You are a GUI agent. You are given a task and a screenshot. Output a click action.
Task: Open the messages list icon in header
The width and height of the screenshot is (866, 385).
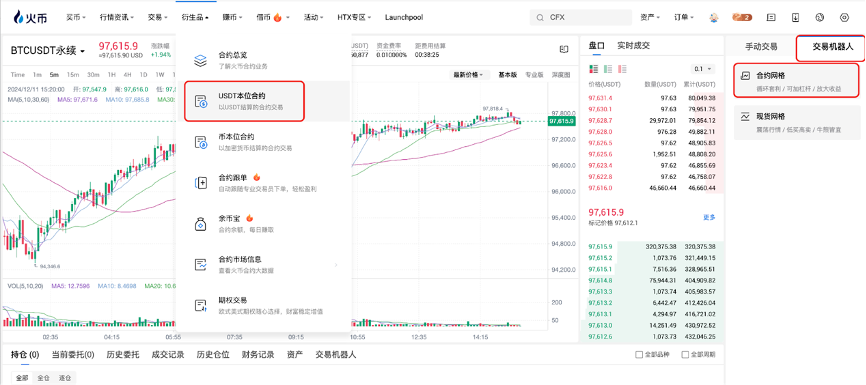772,17
